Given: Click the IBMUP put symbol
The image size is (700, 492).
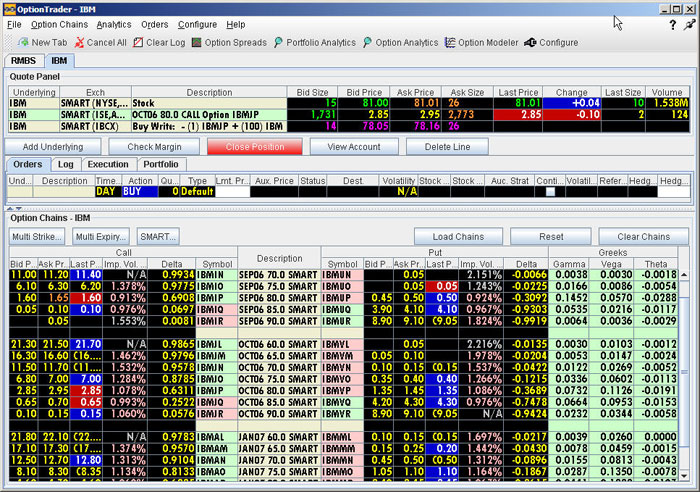Looking at the screenshot, I should 342,298.
